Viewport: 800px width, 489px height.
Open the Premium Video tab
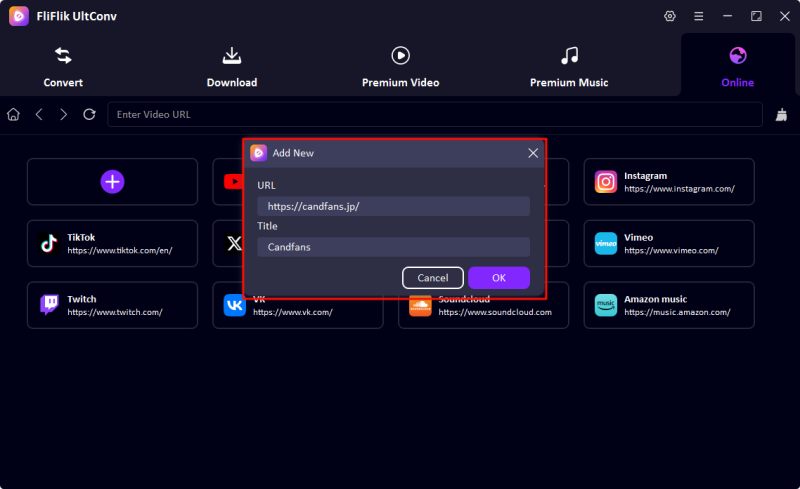pyautogui.click(x=401, y=67)
